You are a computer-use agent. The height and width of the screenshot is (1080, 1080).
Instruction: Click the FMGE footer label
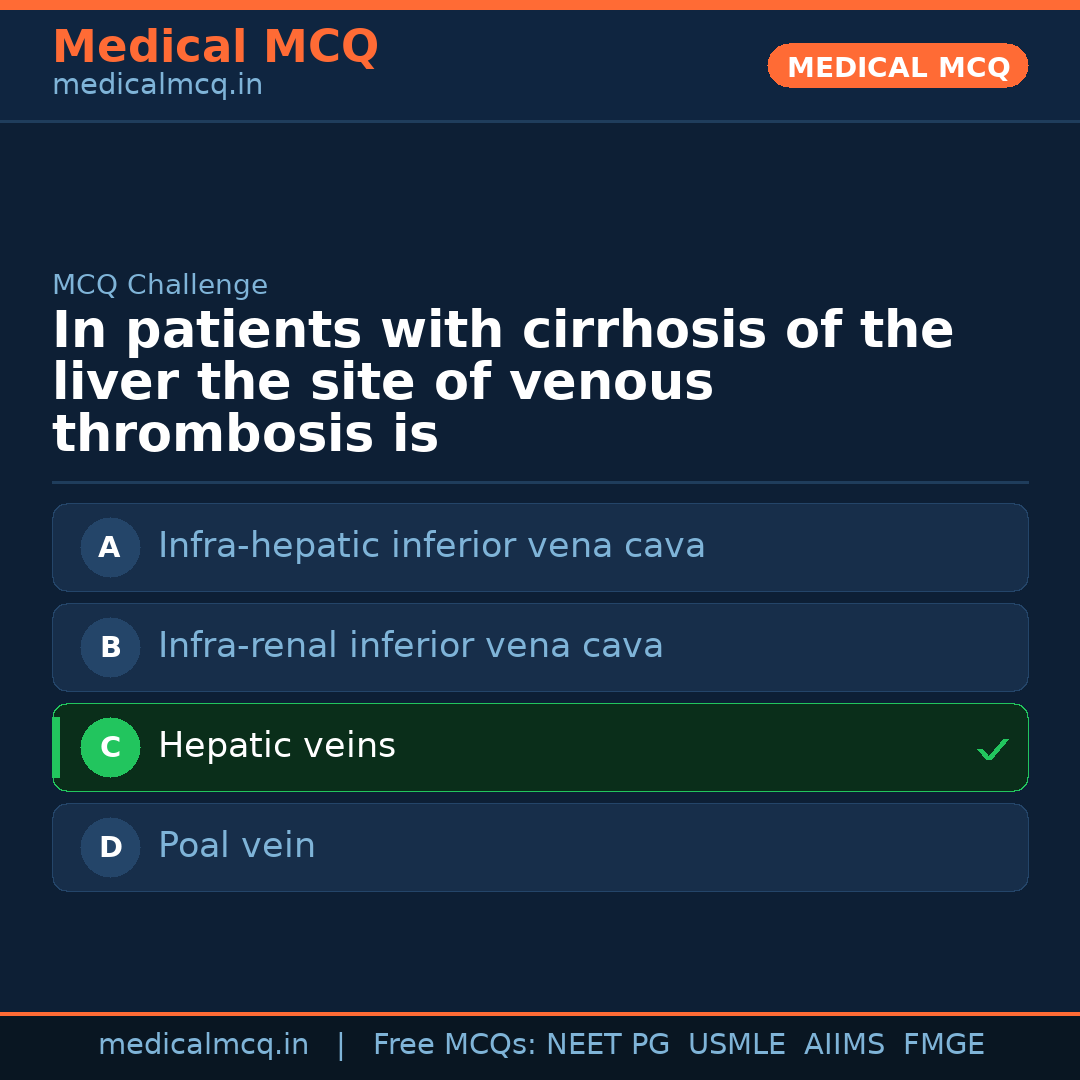pos(943,1045)
